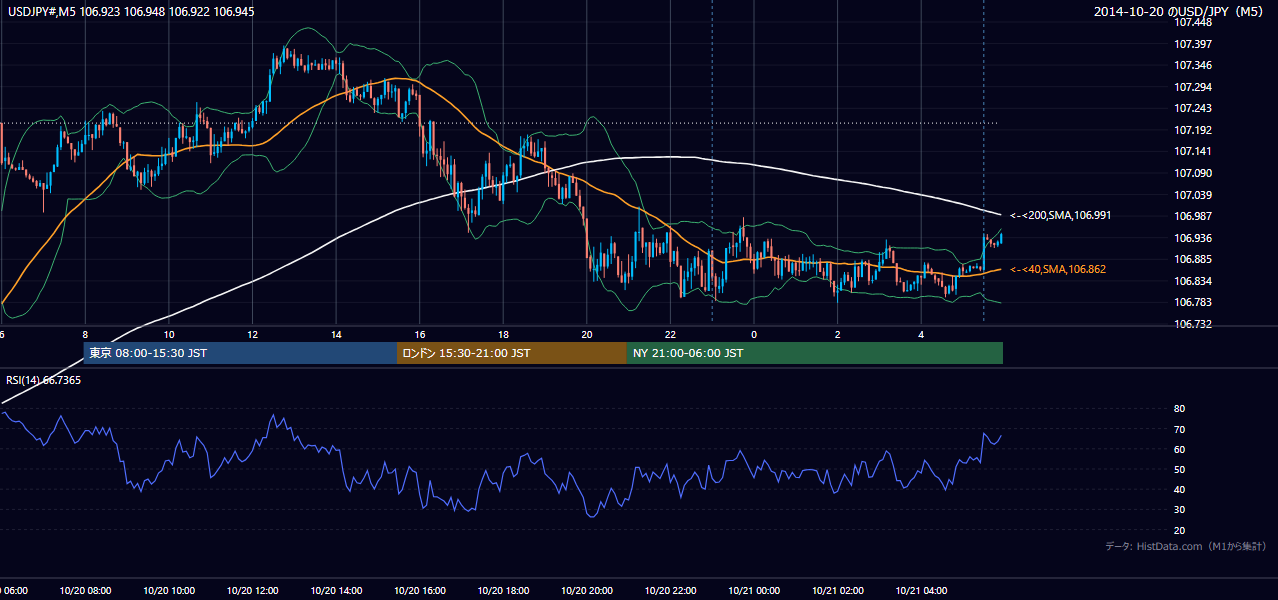The height and width of the screenshot is (600, 1278).
Task: Click the RSI(14) 66.7365 indicator label
Action: pos(44,380)
